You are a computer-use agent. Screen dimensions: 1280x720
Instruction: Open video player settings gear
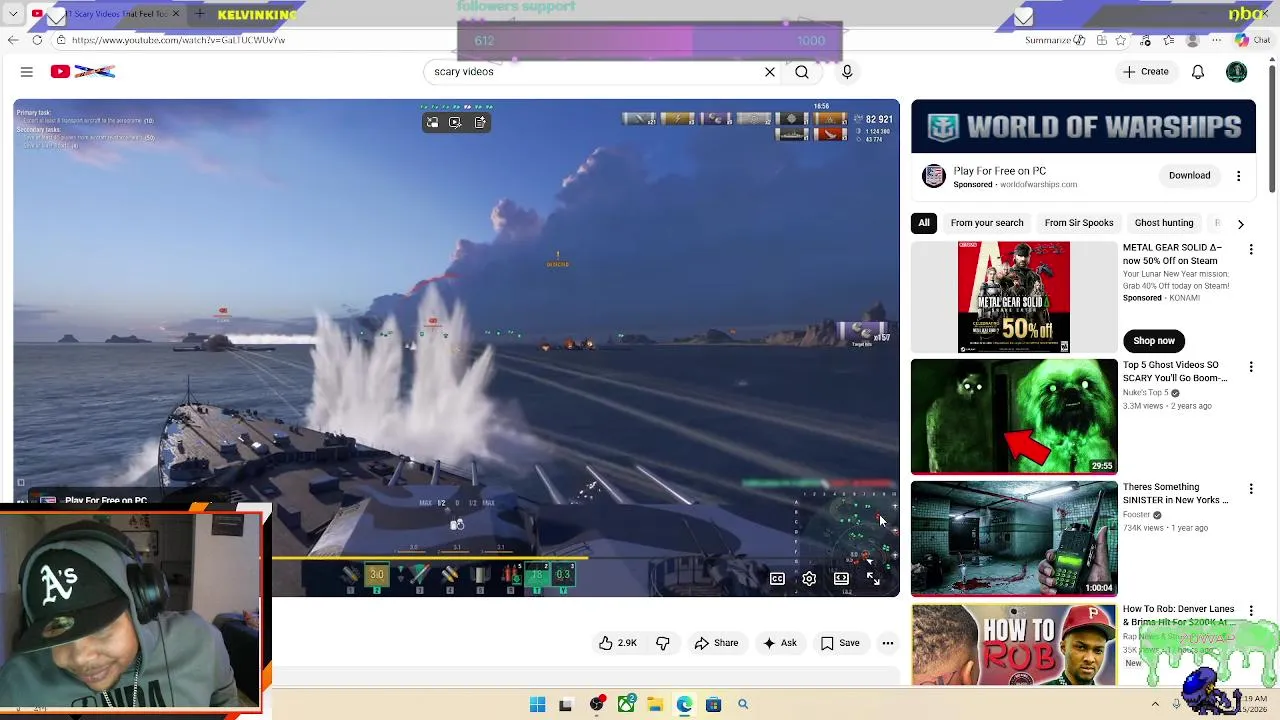coord(809,578)
